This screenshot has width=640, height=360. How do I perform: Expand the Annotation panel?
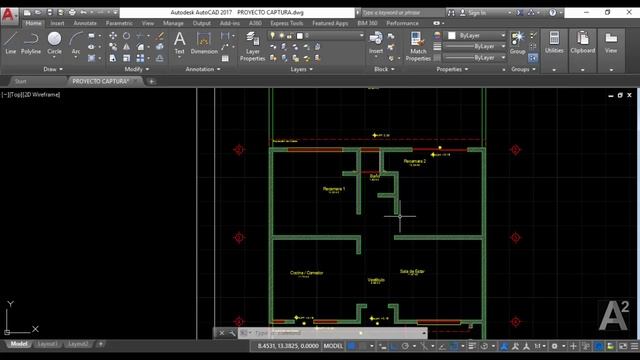(x=203, y=69)
